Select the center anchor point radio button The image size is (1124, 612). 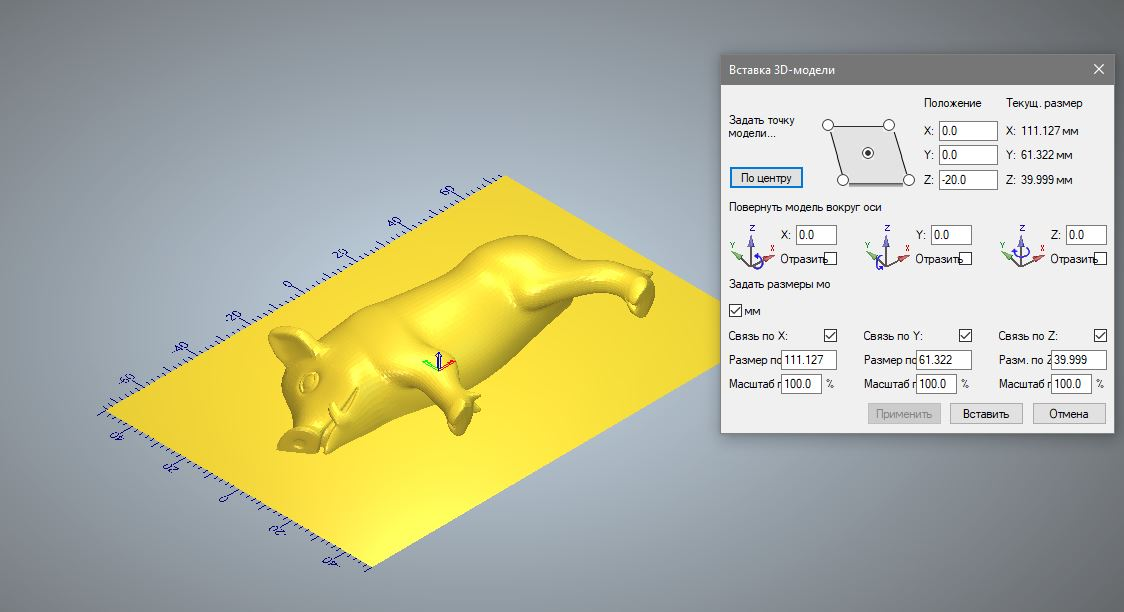[867, 153]
